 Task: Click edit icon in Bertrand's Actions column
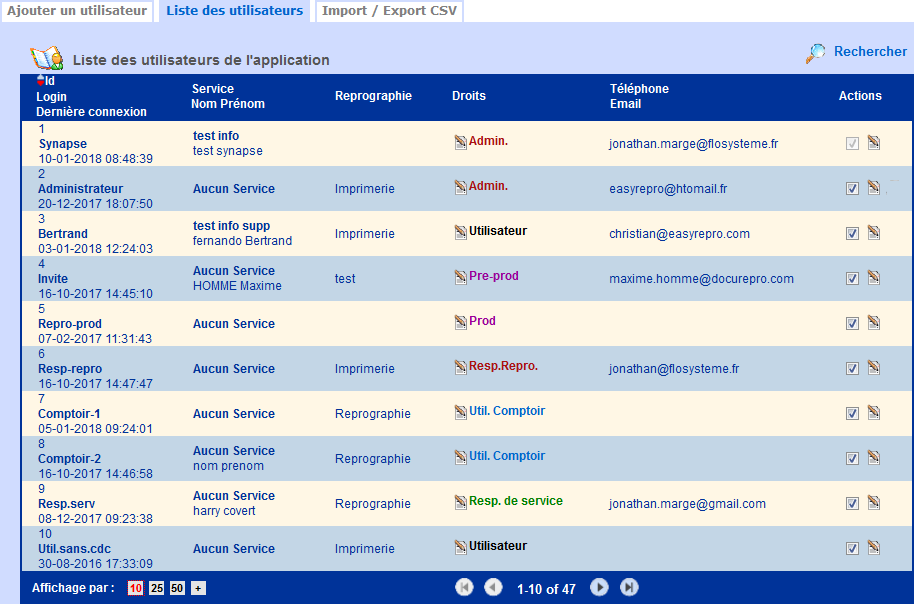[x=873, y=233]
